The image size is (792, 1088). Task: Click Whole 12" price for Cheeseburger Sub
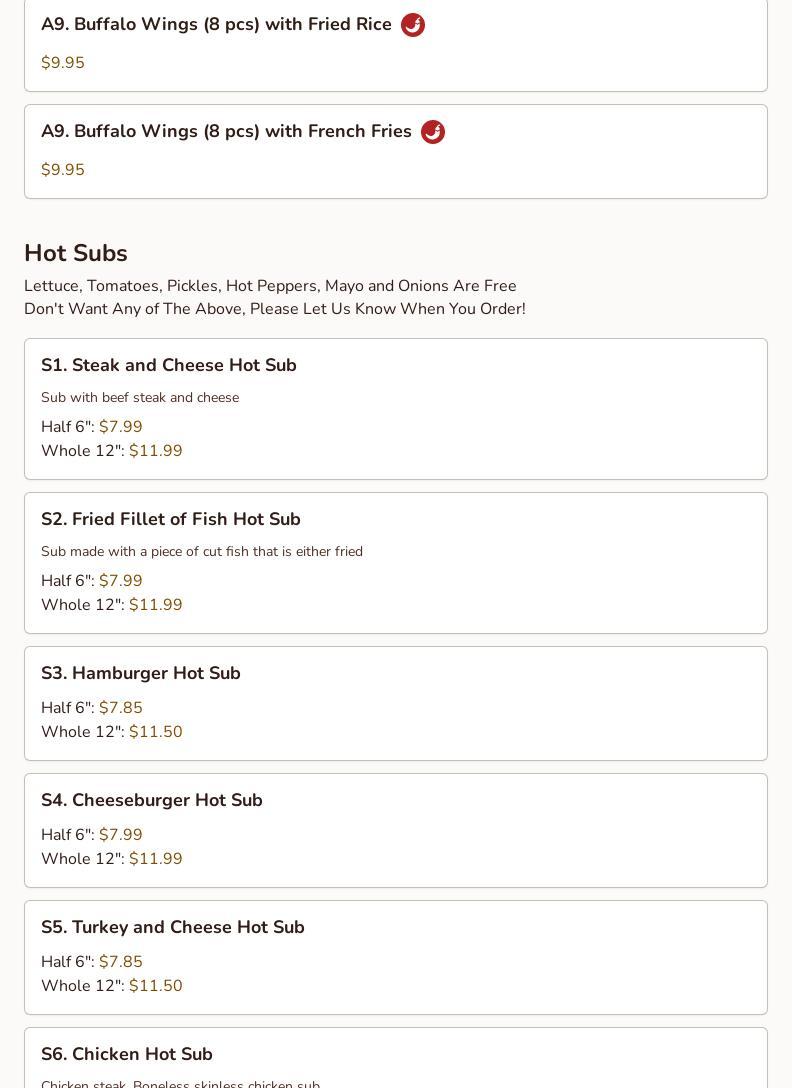[156, 859]
